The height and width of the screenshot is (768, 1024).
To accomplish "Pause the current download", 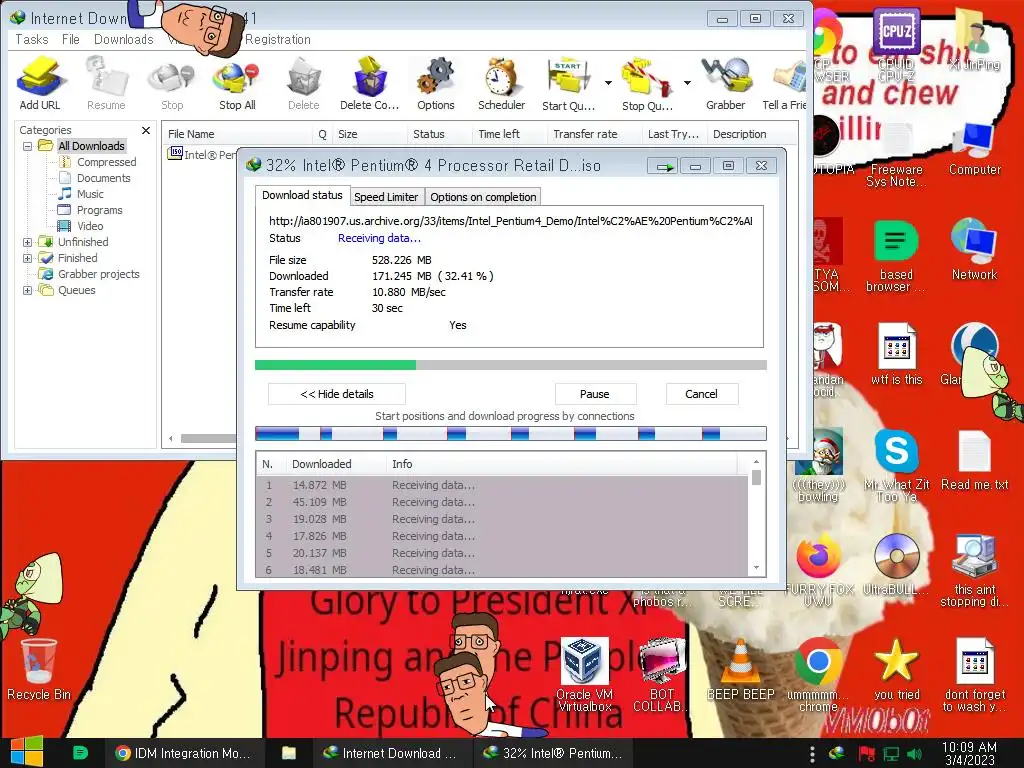I will (x=595, y=394).
